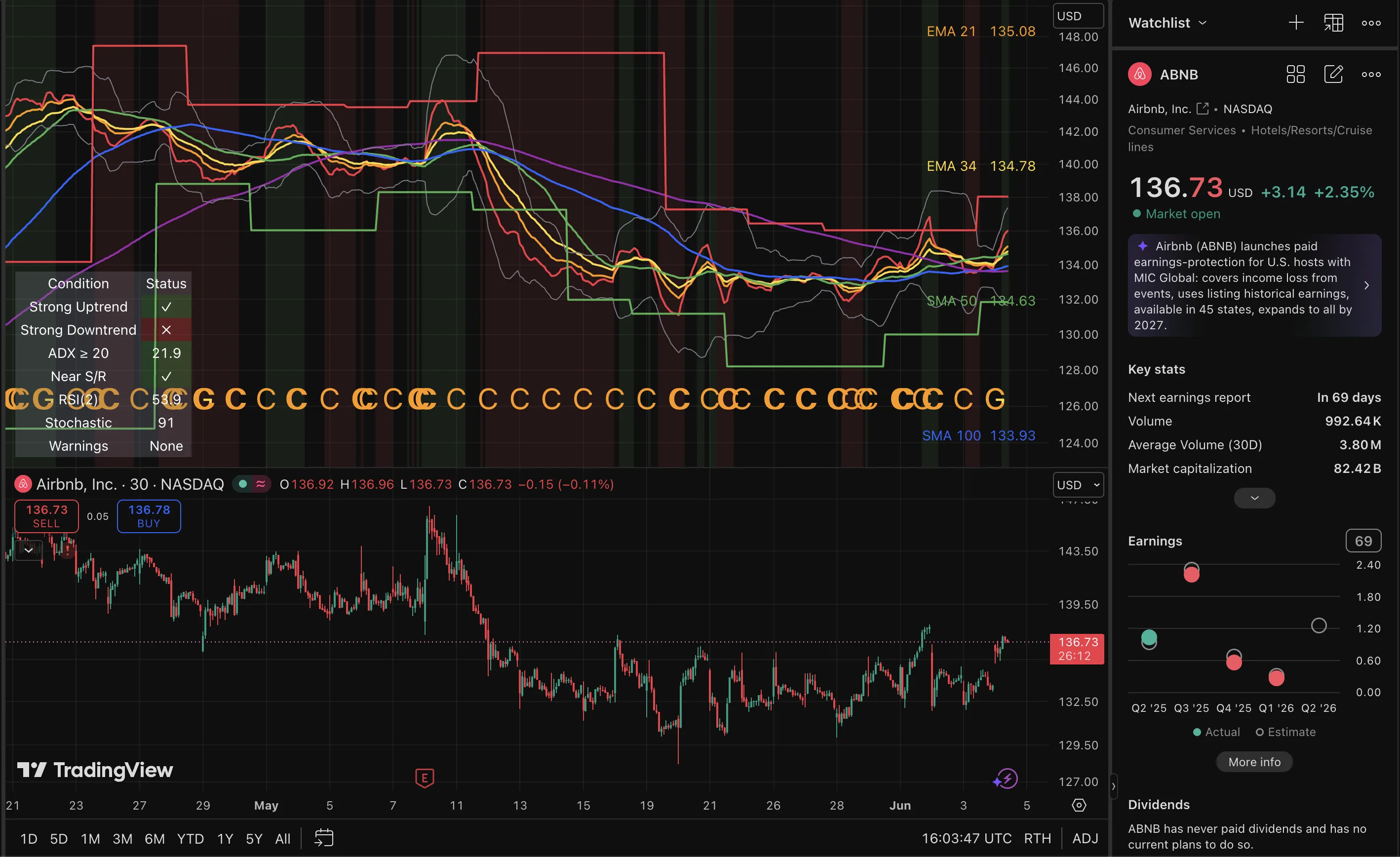
Task: Click the Market capitalization 82.42 B value
Action: pyautogui.click(x=1357, y=468)
